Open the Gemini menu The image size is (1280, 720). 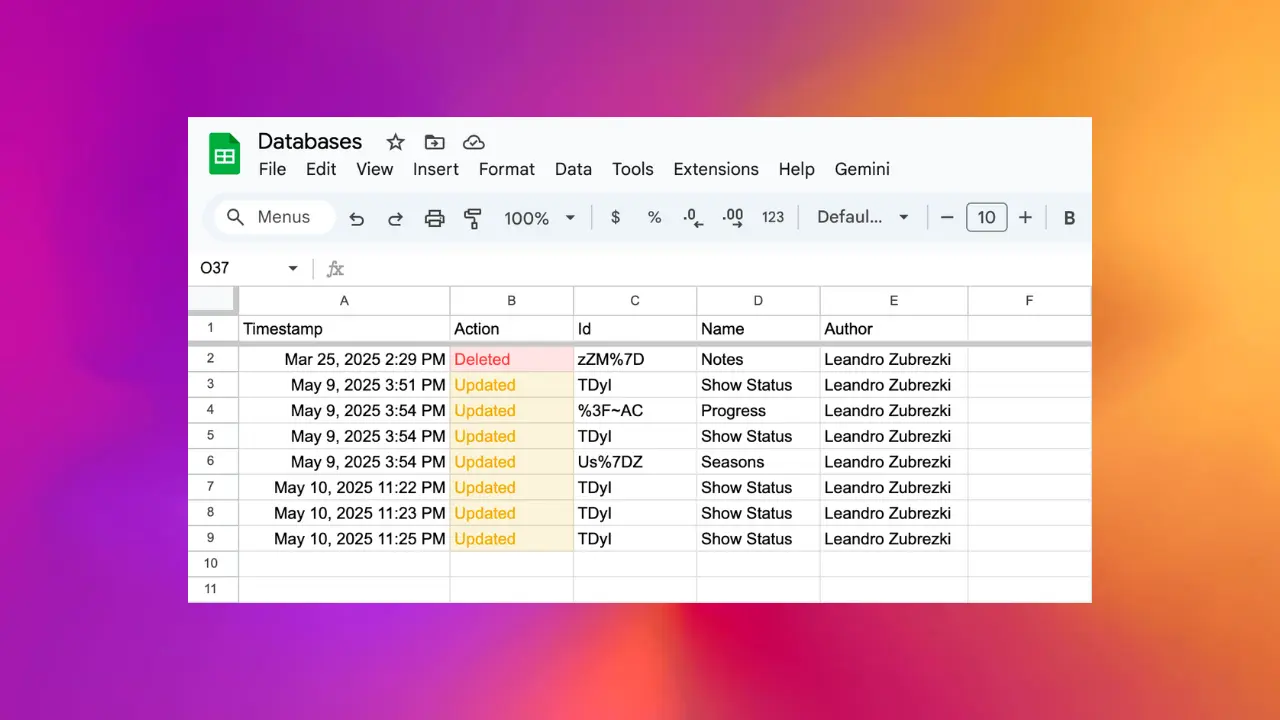point(861,169)
